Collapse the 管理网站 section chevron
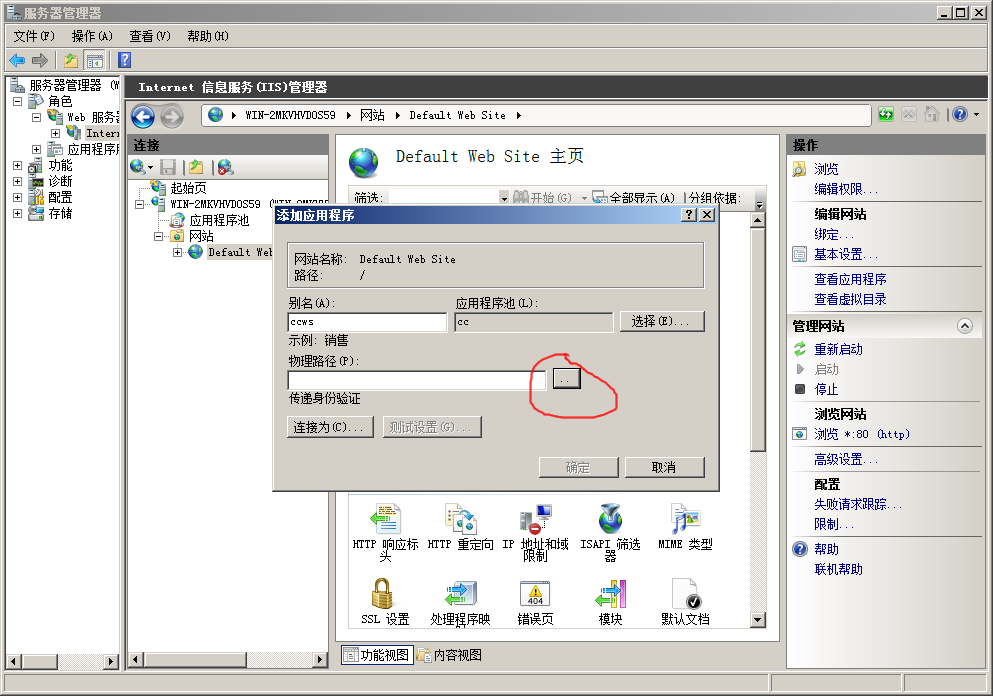Viewport: 993px width, 696px height. (x=964, y=326)
